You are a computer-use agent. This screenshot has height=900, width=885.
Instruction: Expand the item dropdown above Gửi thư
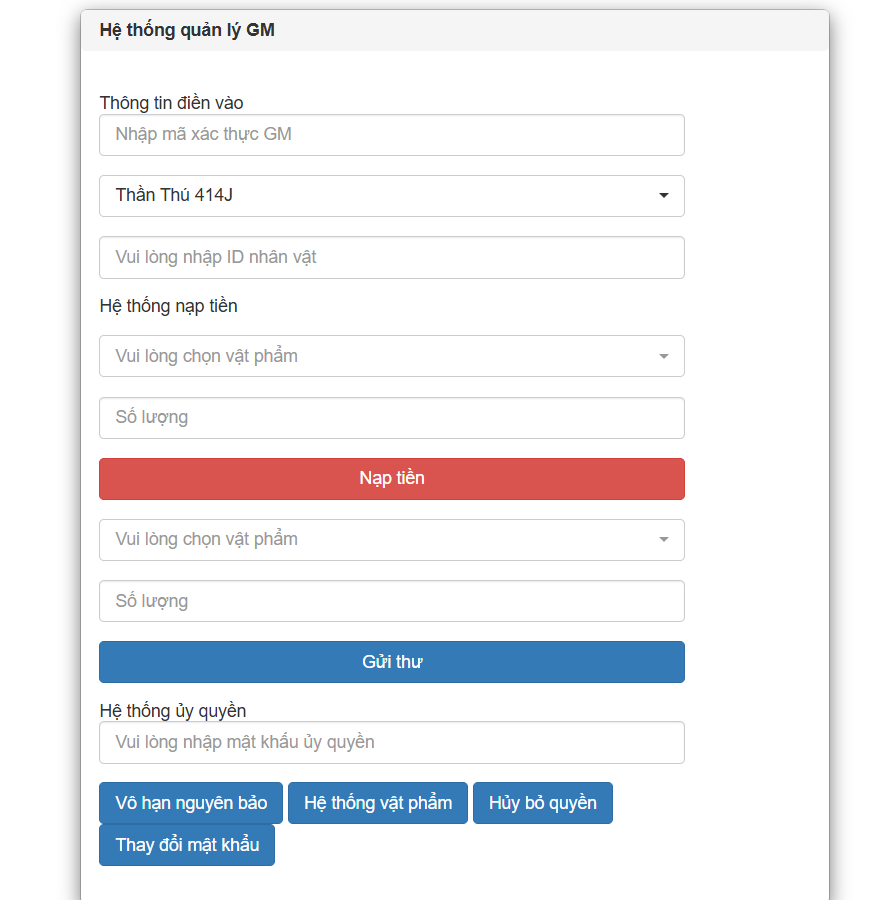(391, 540)
